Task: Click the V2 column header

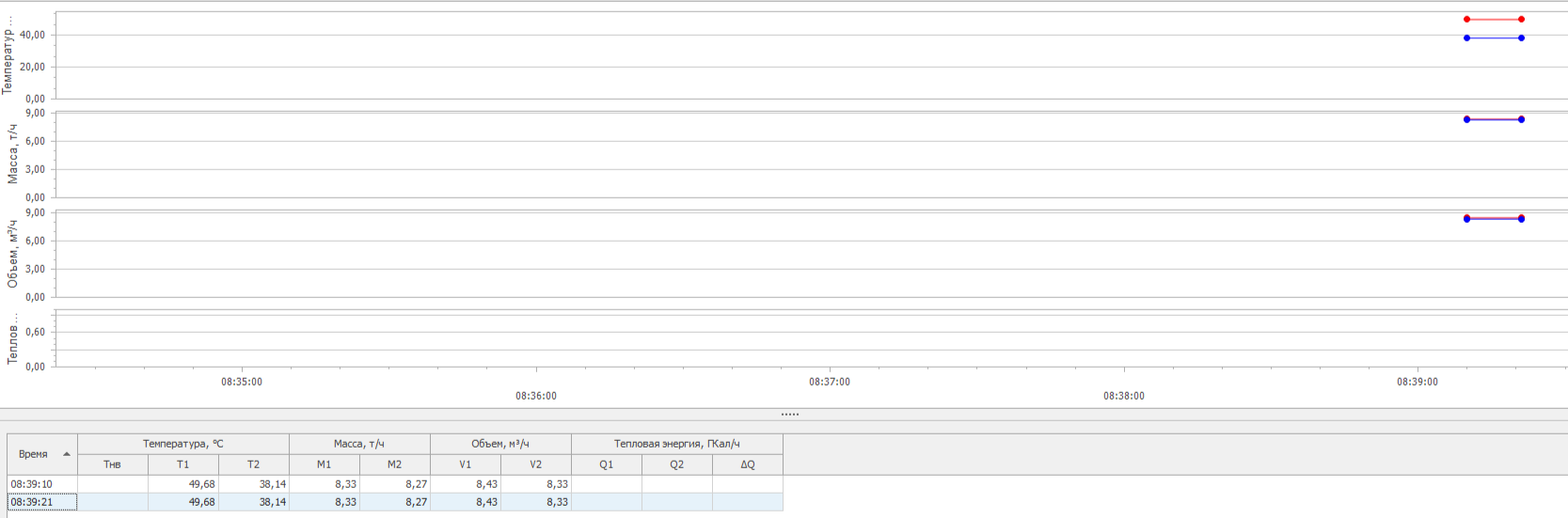Action: [x=536, y=464]
